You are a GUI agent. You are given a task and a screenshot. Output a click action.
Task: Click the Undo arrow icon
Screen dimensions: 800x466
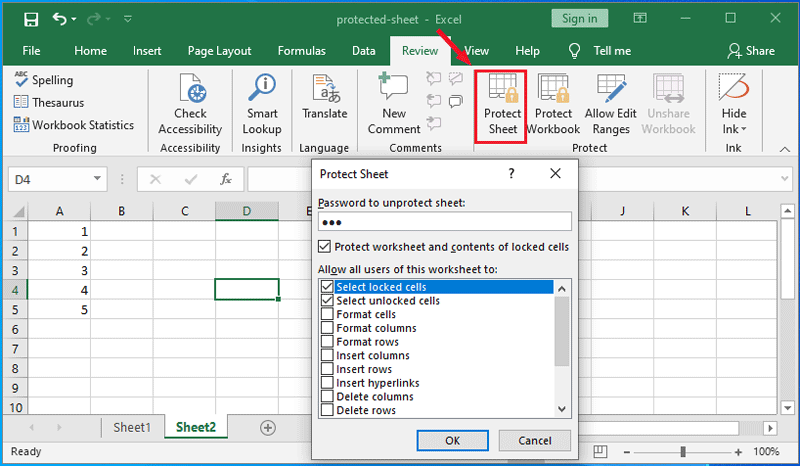[x=59, y=19]
